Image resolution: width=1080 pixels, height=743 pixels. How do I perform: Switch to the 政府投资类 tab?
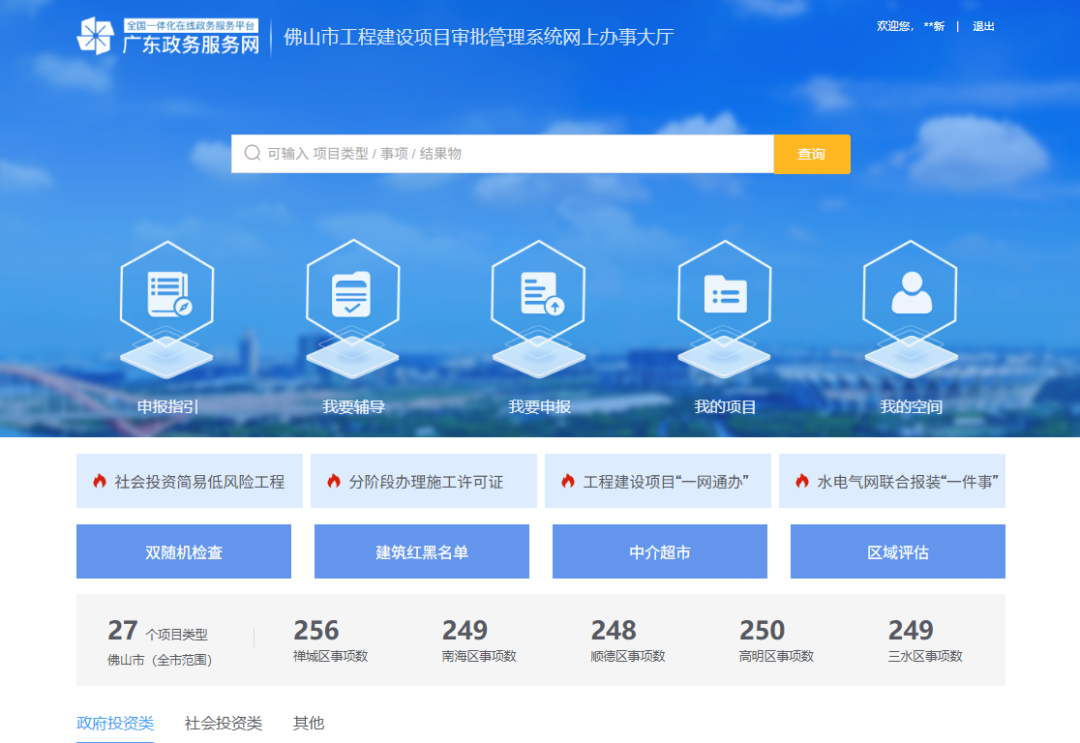click(115, 723)
